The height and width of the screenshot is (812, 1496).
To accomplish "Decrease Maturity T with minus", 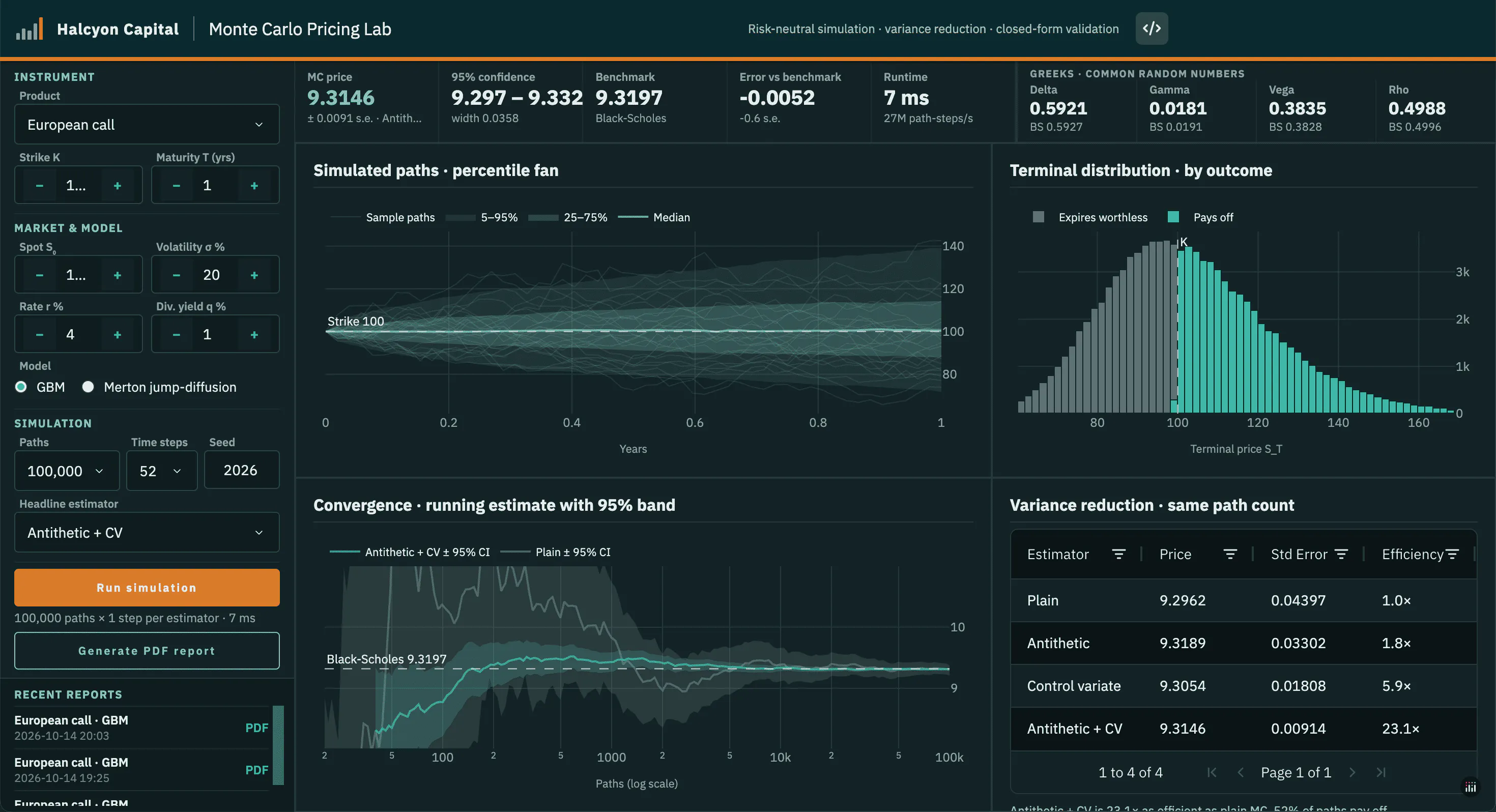I will (177, 185).
